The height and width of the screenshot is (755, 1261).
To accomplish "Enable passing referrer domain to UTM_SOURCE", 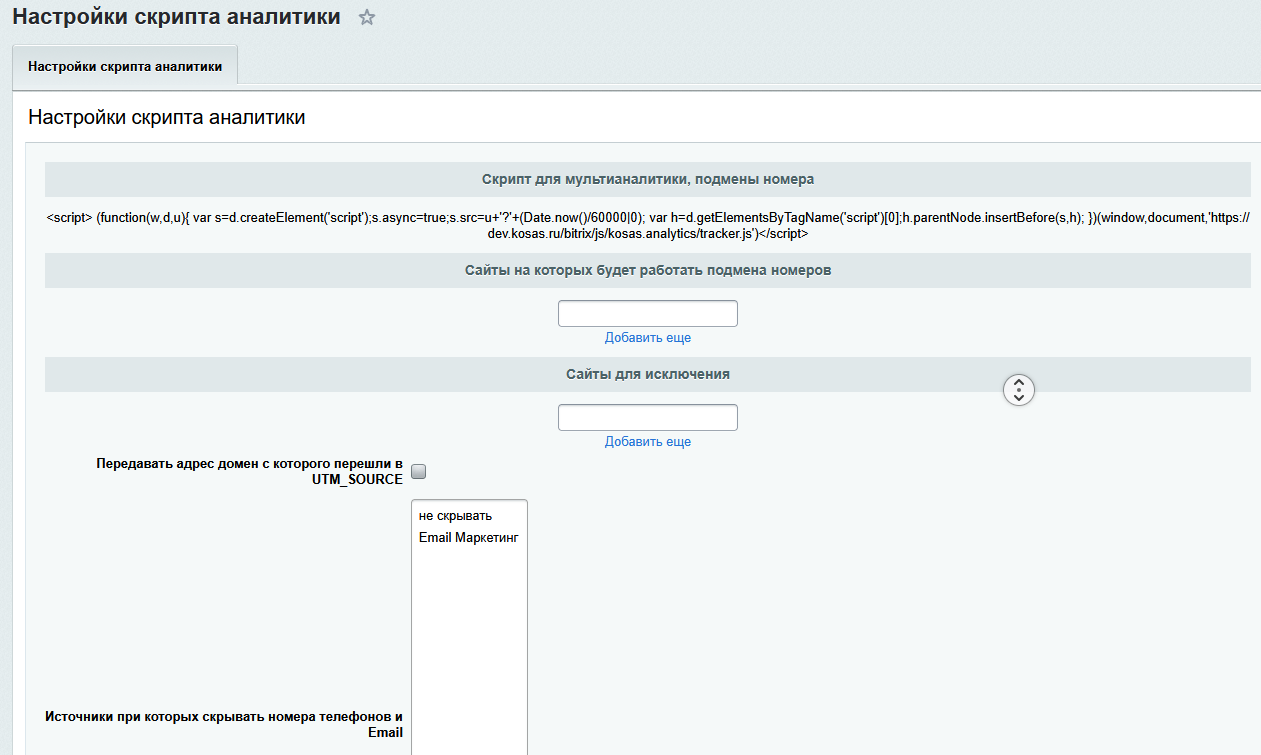I will pyautogui.click(x=419, y=471).
